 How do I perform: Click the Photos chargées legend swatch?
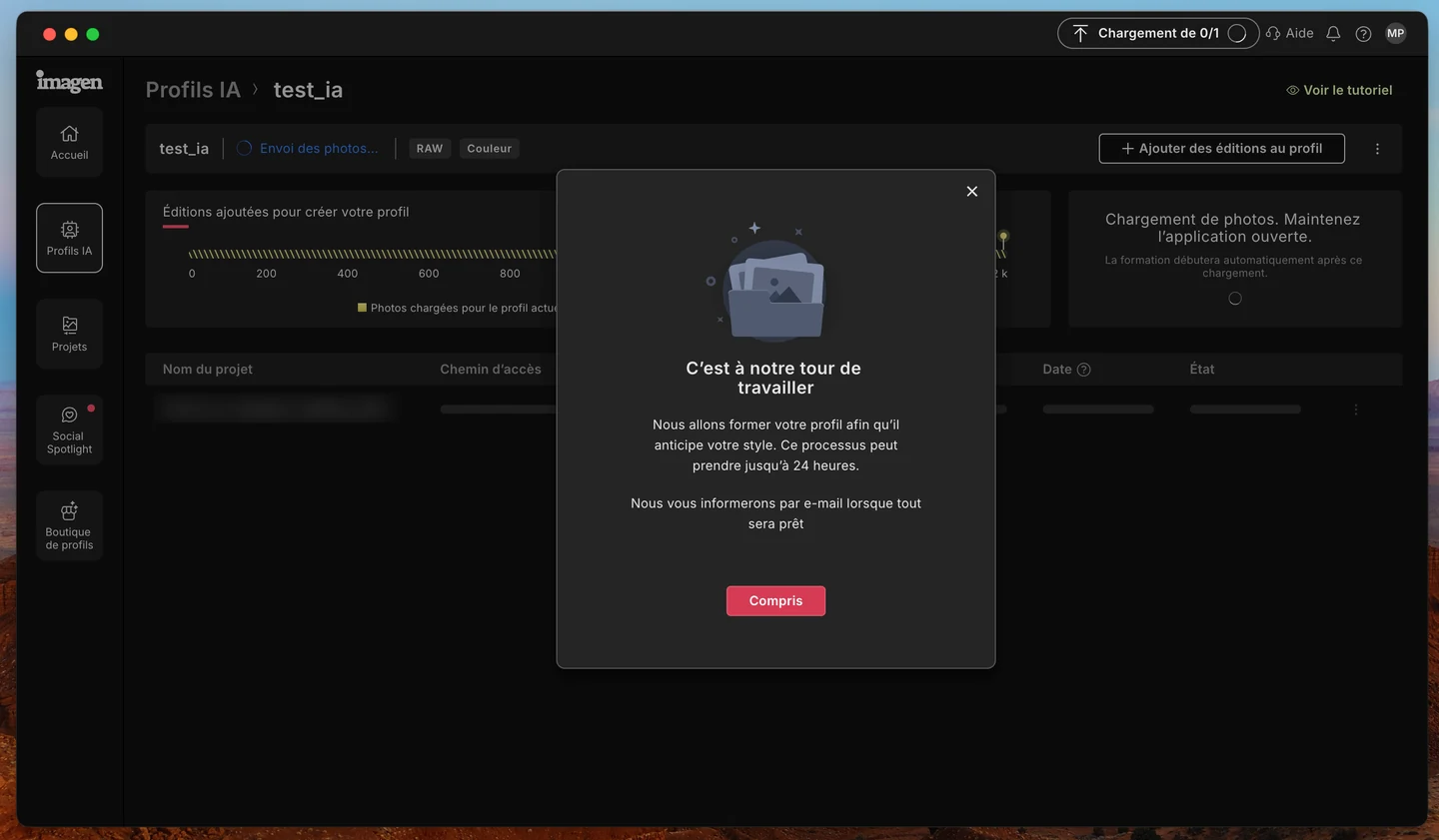point(362,308)
